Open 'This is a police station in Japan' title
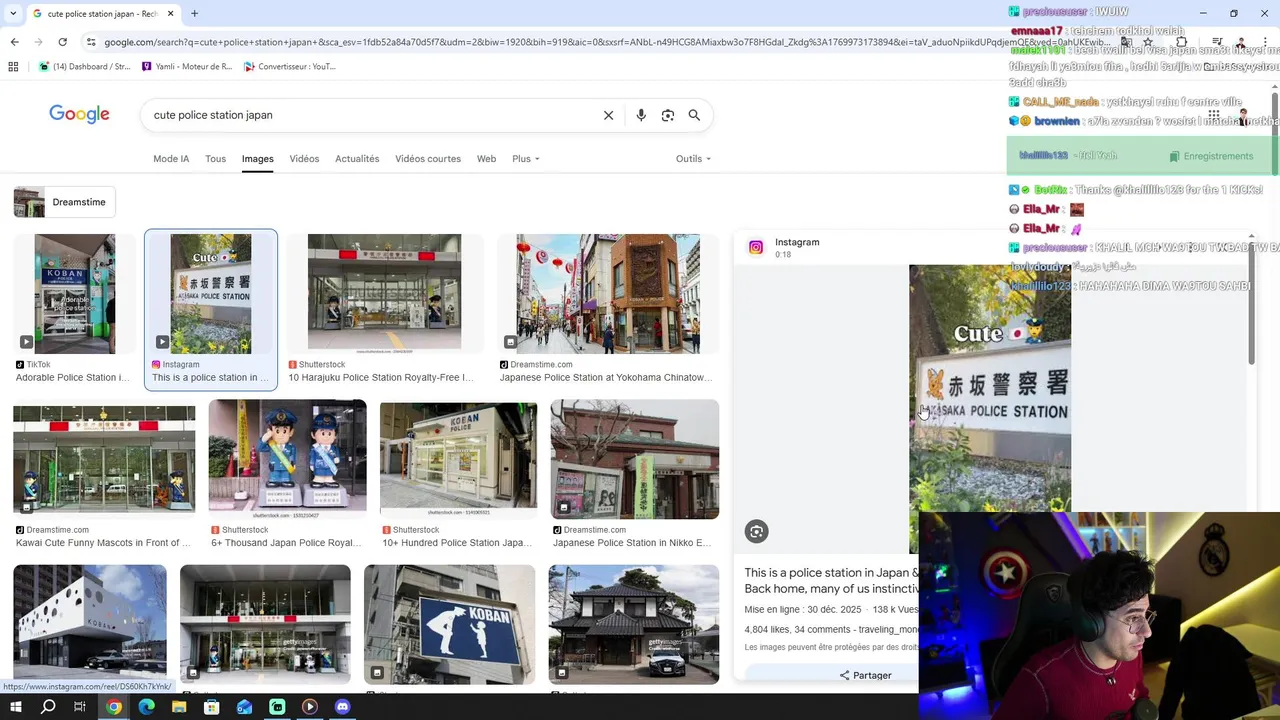The height and width of the screenshot is (720, 1280). pos(832,581)
